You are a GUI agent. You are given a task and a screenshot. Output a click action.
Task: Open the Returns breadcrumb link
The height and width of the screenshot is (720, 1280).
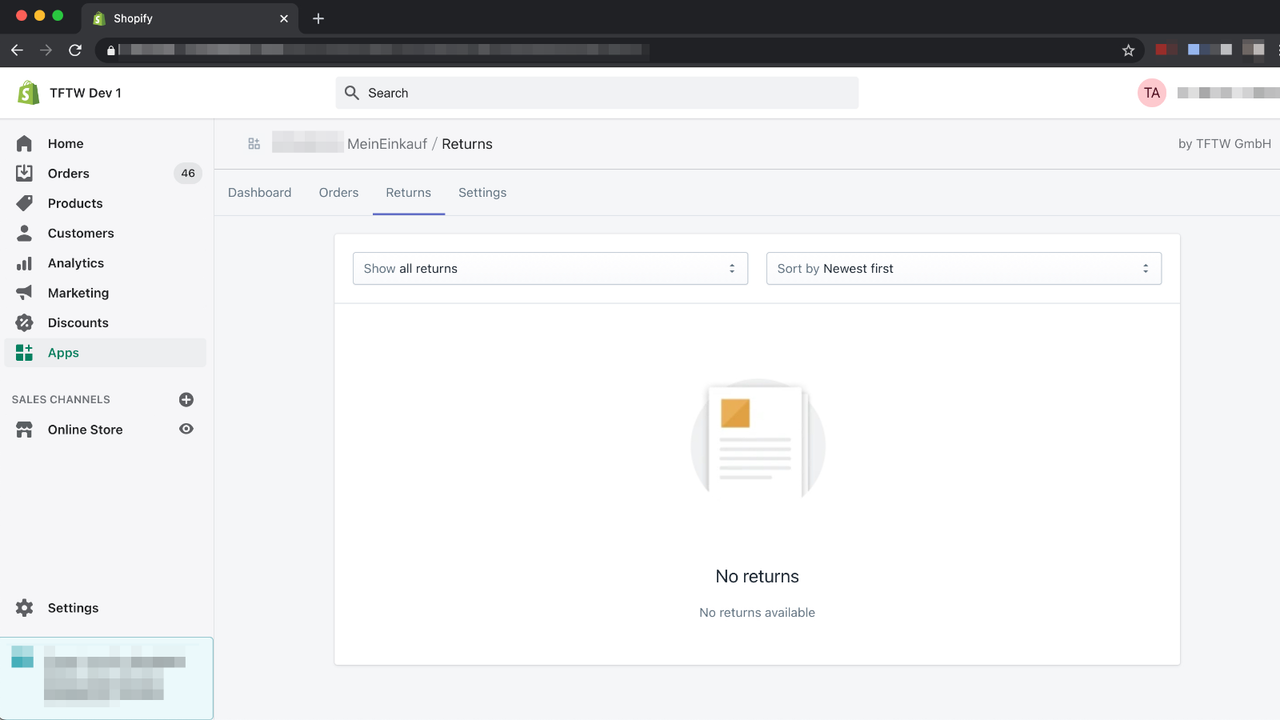(x=467, y=143)
